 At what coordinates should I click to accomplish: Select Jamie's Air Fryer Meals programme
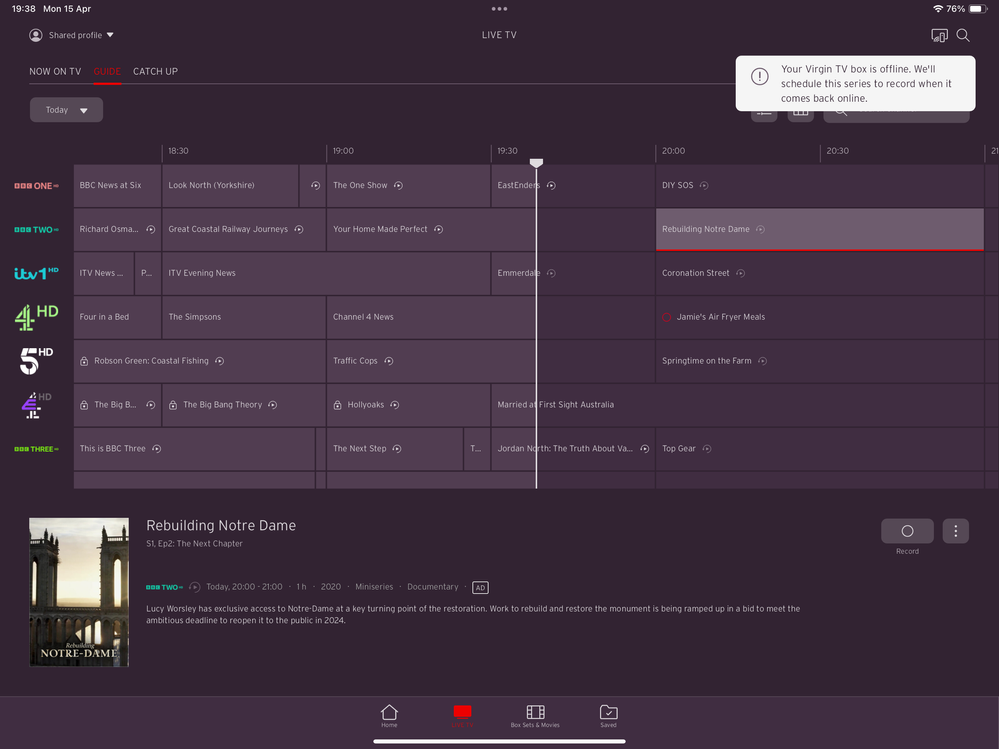[x=820, y=317]
